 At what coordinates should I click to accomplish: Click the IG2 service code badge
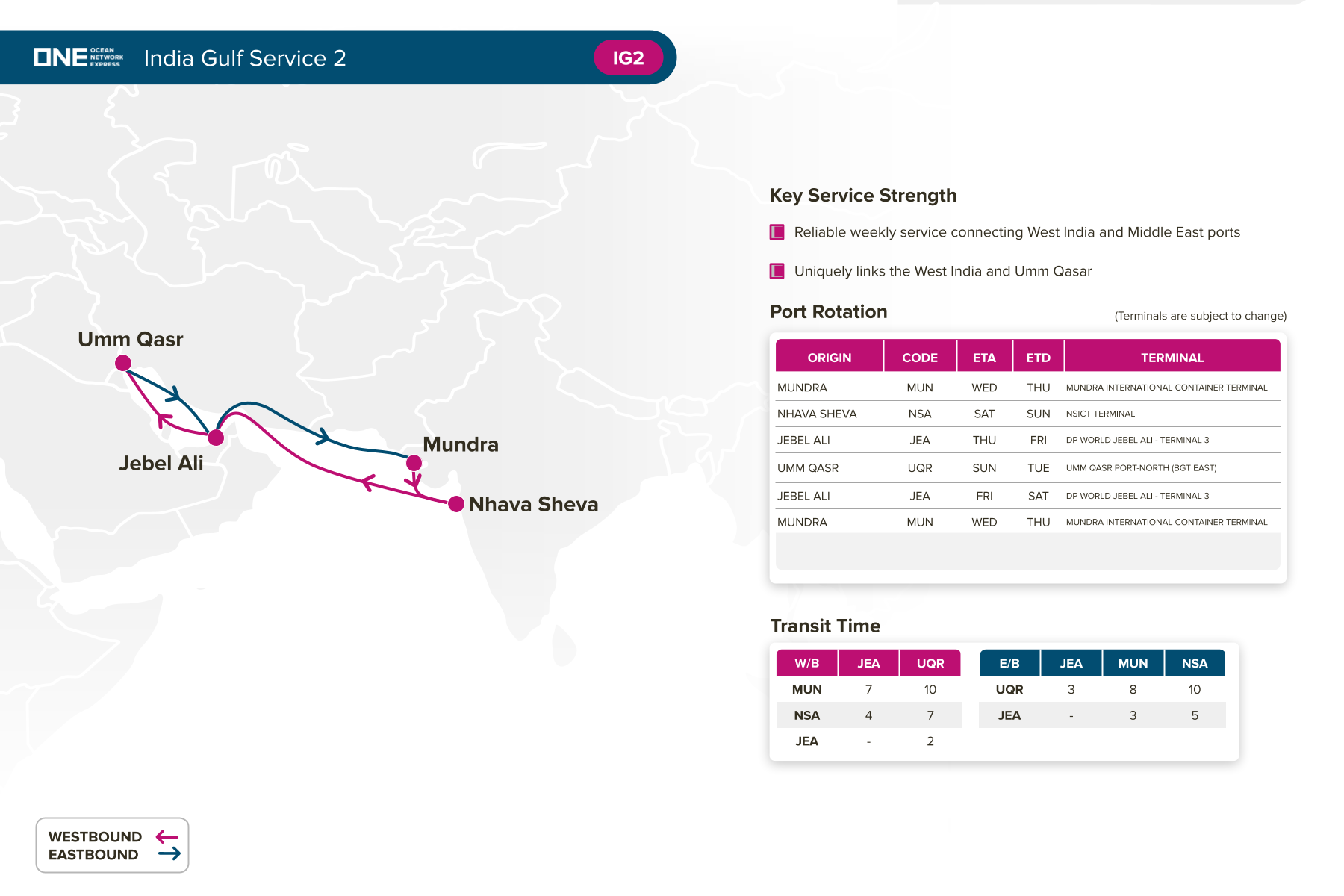click(x=628, y=58)
